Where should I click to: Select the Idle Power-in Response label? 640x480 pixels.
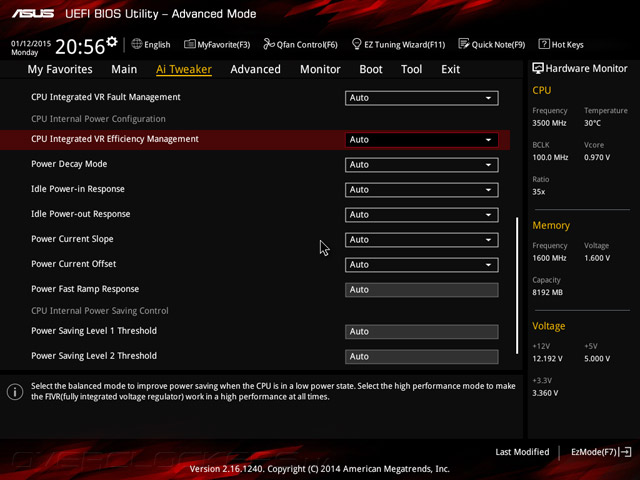(78, 189)
